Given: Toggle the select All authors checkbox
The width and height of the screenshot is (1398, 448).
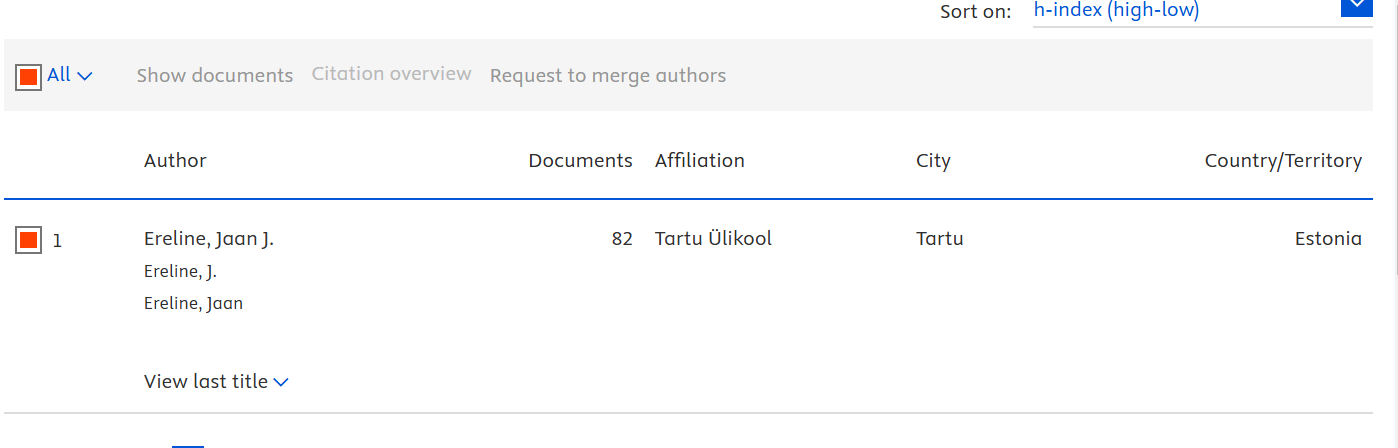Looking at the screenshot, I should (28, 76).
